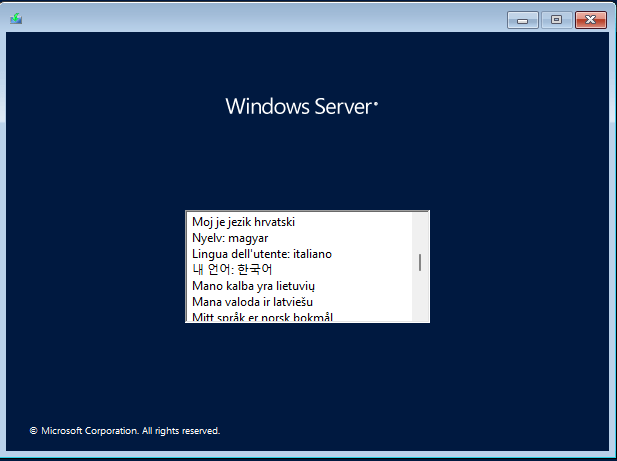Close the Windows Server setup window

pyautogui.click(x=591, y=20)
